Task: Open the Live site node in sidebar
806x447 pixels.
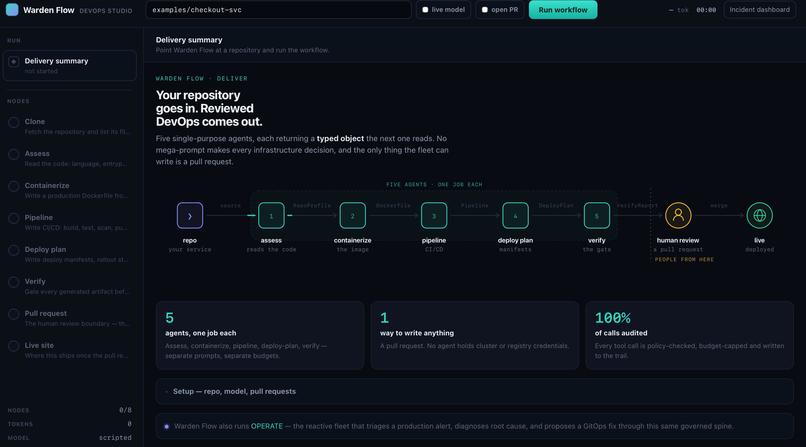Action: (70, 350)
